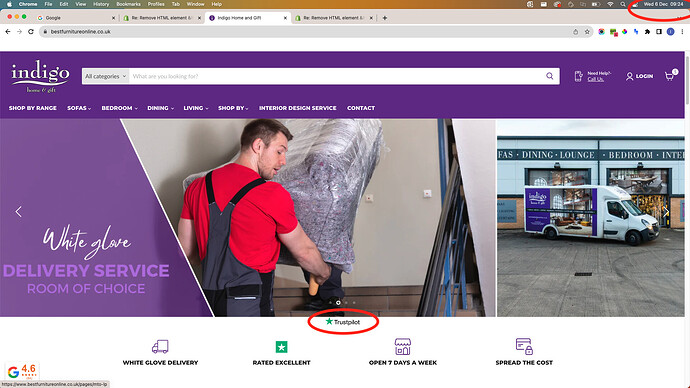
Task: Open the Chrome side panel icon
Action: point(659,32)
